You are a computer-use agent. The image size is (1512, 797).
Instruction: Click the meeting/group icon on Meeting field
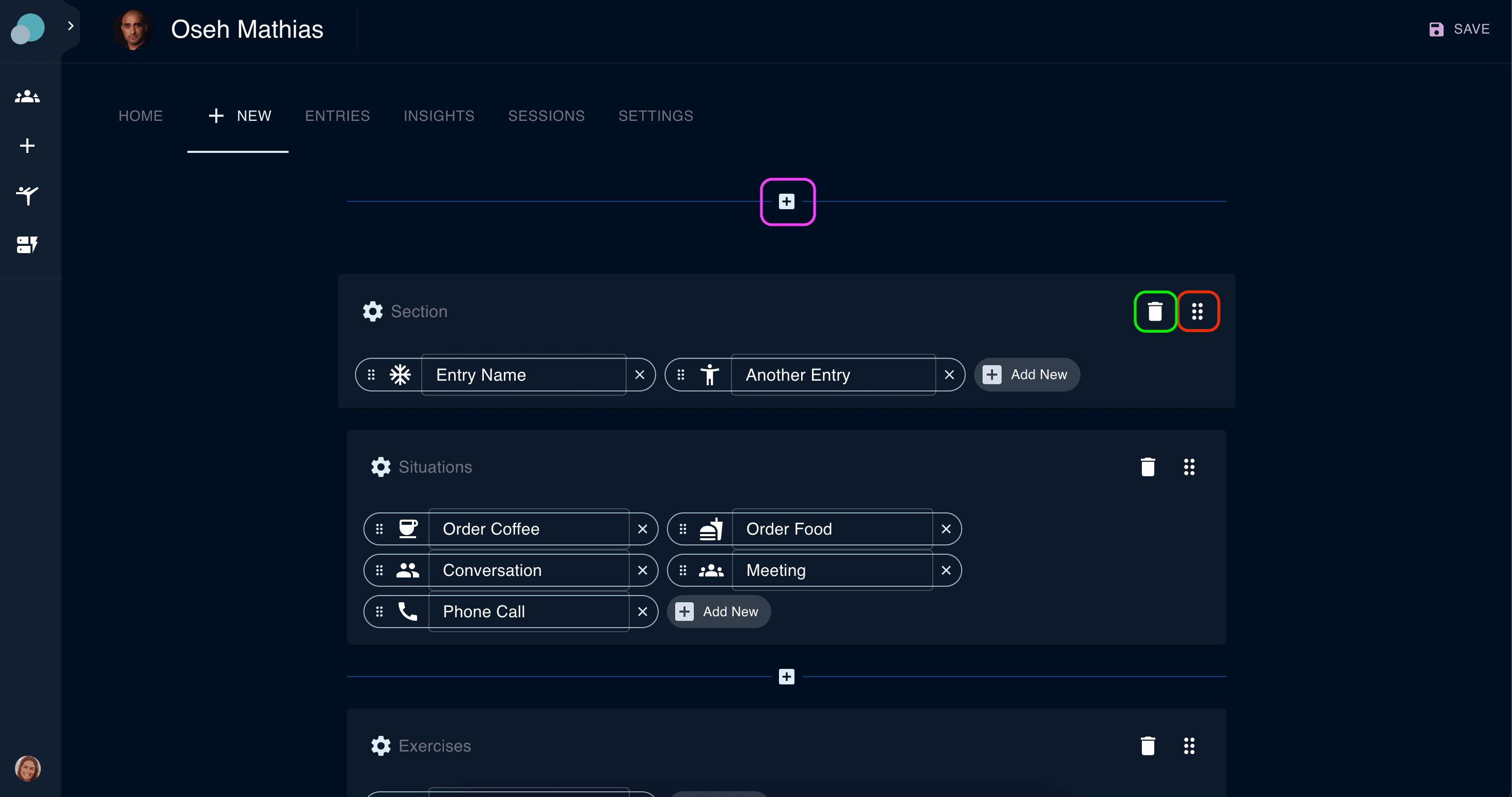712,570
